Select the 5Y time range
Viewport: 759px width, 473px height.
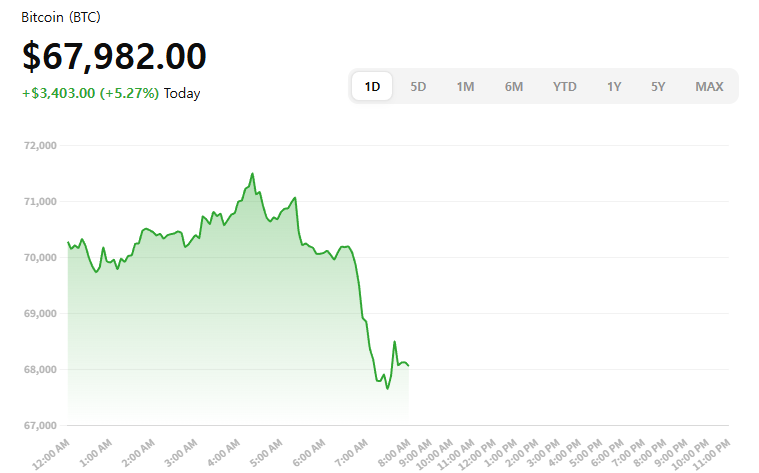click(658, 86)
